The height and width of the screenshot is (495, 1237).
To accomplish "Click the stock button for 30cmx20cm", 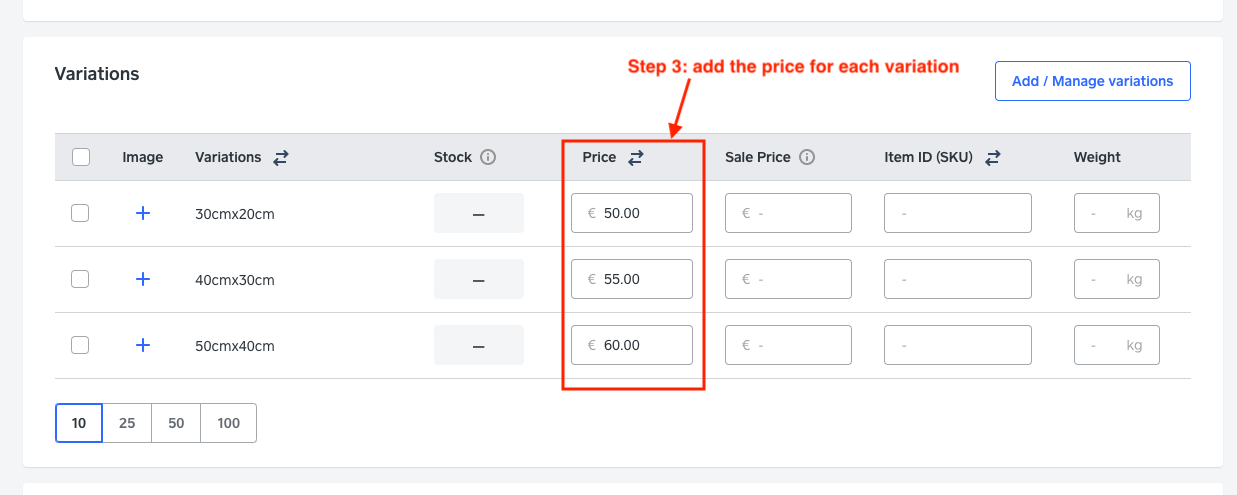I will pyautogui.click(x=479, y=213).
